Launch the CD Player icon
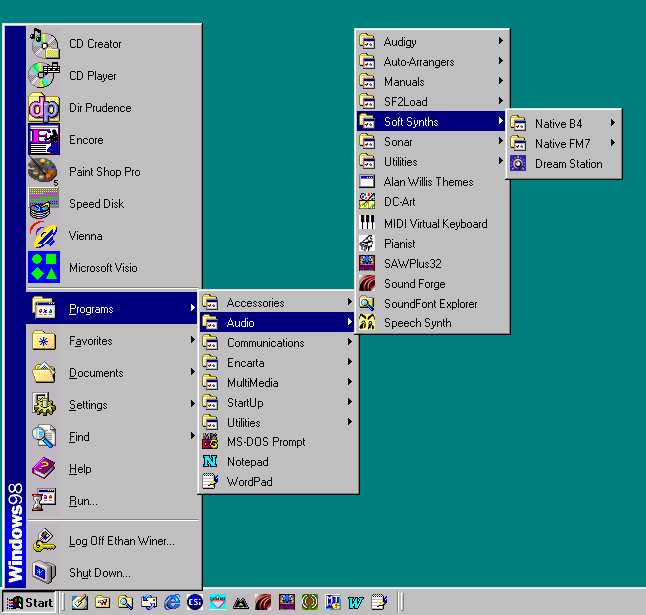The image size is (646, 615). coord(92,76)
